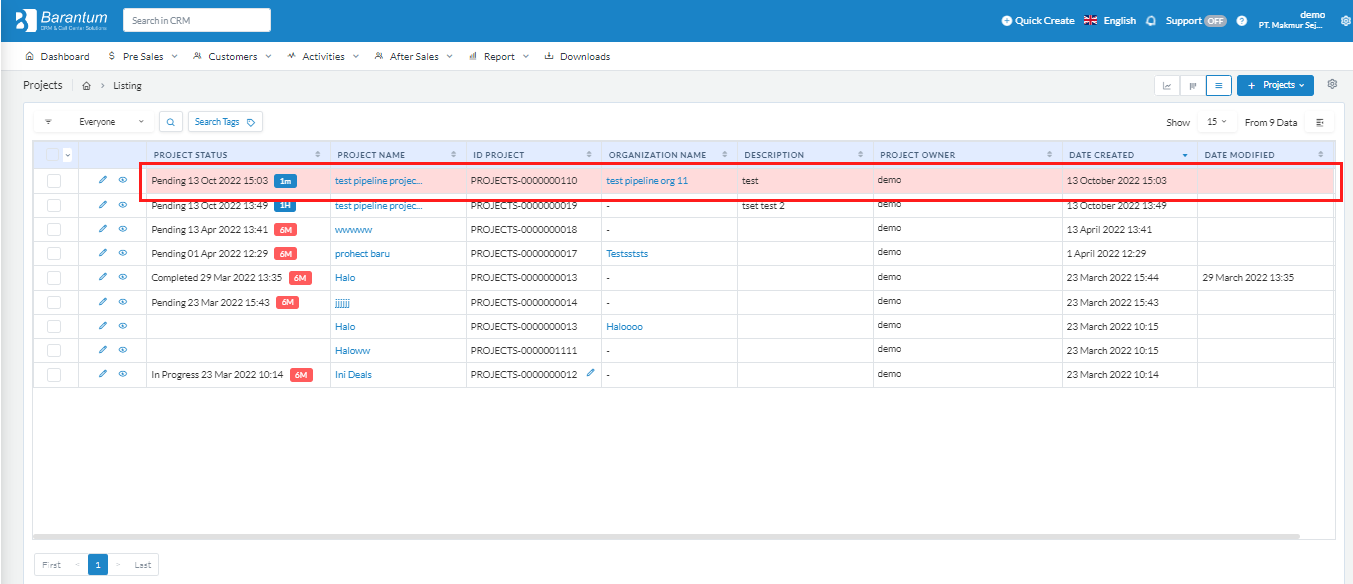Toggle the Support OFF switch
Image resolution: width=1353 pixels, height=584 pixels.
[1215, 20]
